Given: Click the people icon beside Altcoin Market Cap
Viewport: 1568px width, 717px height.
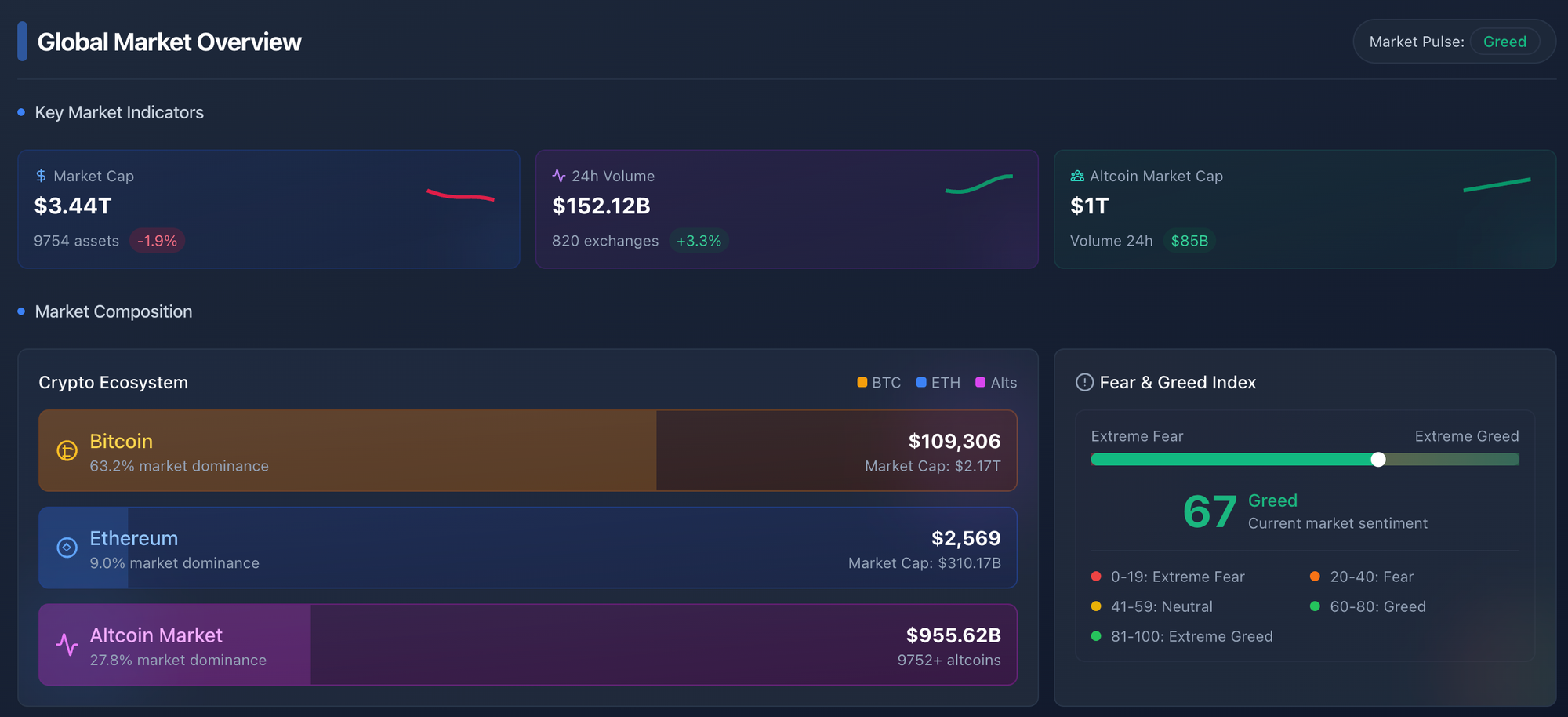Looking at the screenshot, I should [x=1077, y=176].
